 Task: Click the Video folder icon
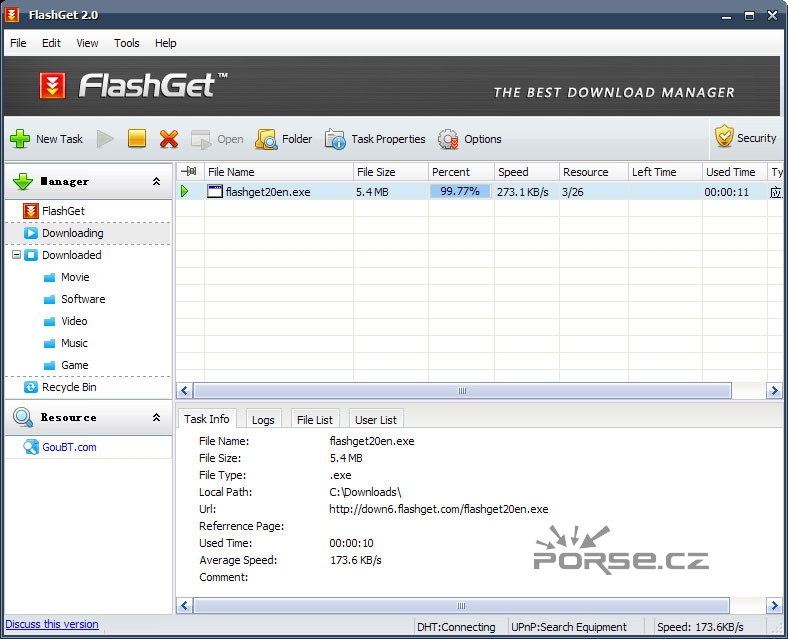[x=49, y=322]
